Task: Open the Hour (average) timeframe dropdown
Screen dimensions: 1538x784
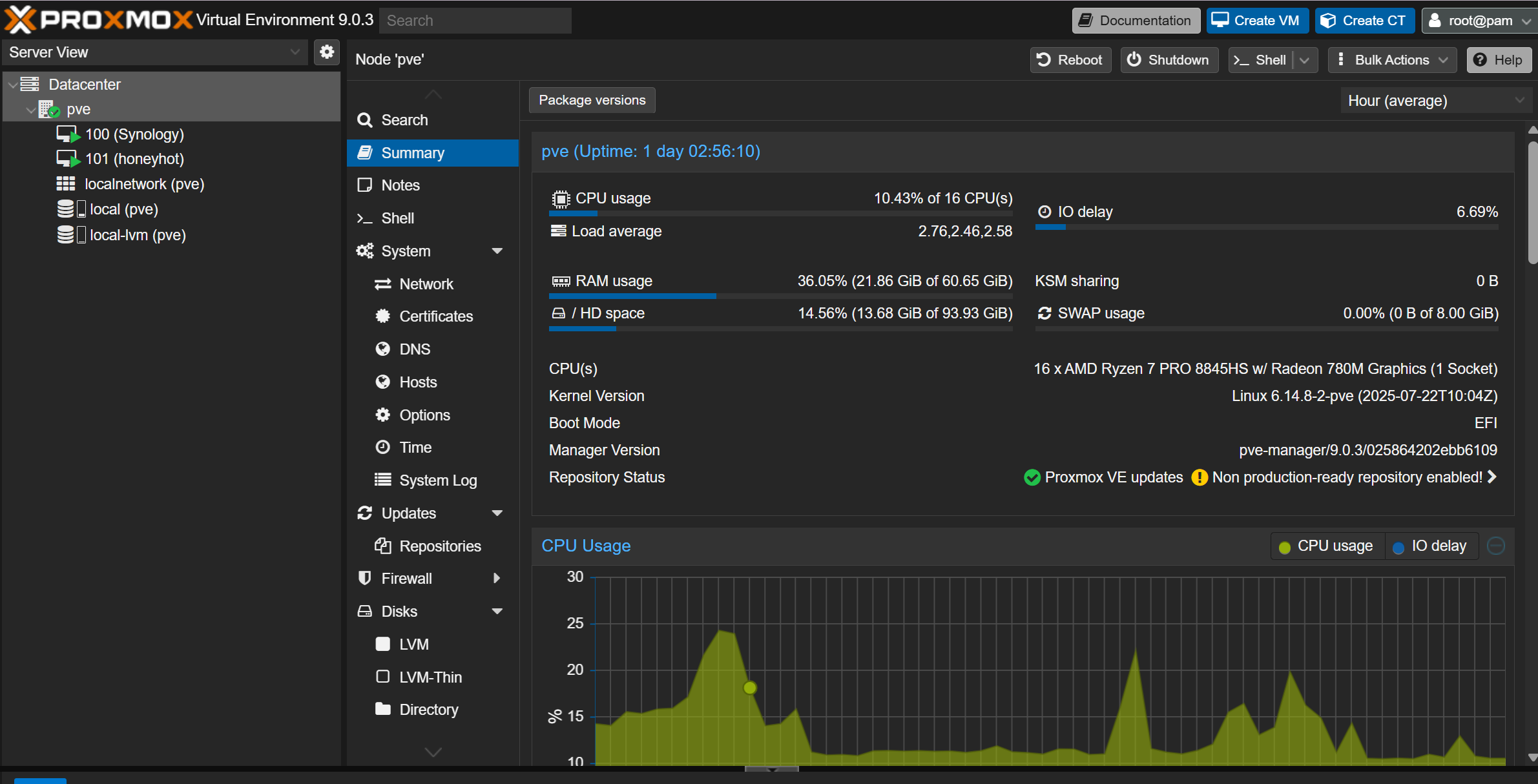Action: tap(1435, 101)
